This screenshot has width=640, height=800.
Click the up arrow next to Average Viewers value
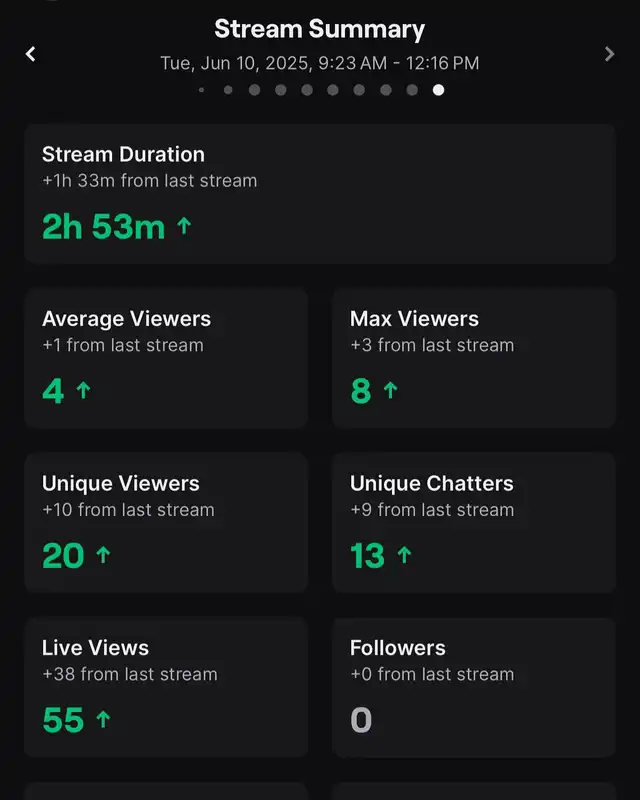(83, 391)
